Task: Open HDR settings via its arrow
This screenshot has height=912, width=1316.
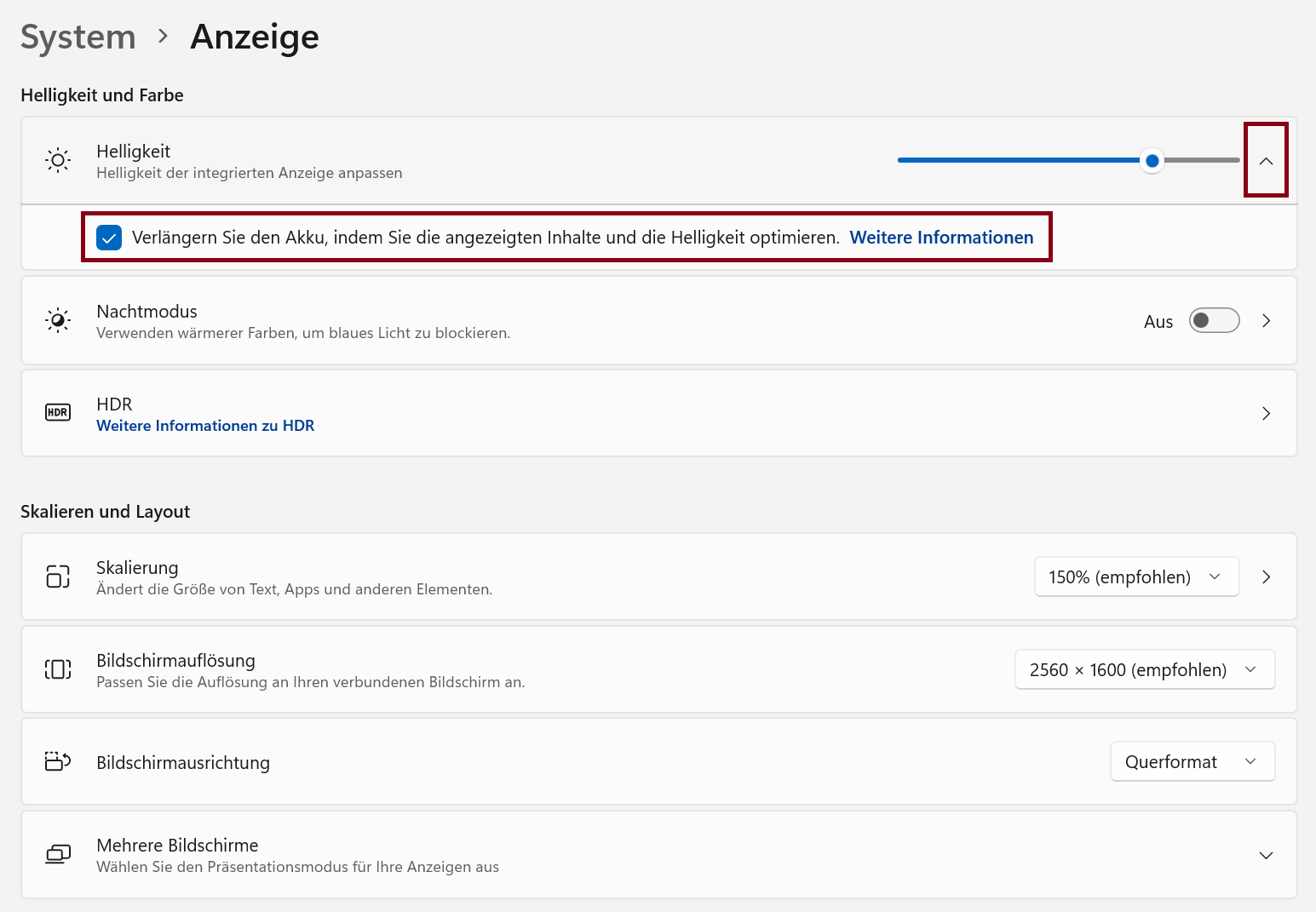Action: click(1266, 413)
